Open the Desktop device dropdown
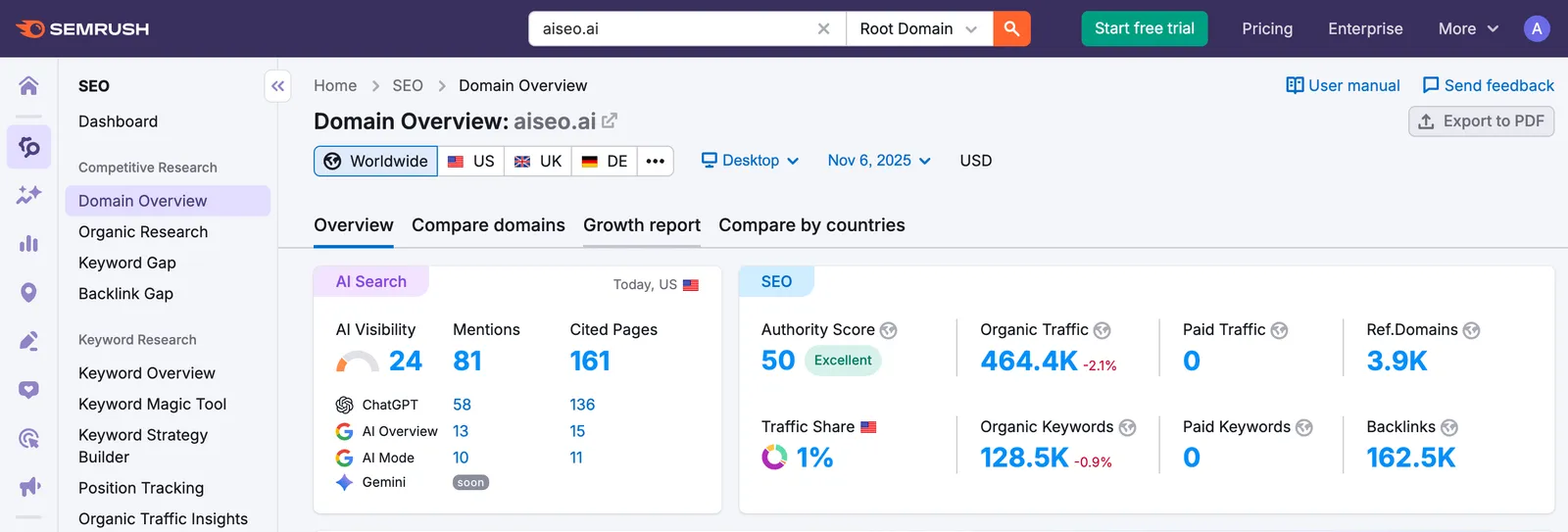Screen dimensions: 1568x532 click(x=751, y=161)
